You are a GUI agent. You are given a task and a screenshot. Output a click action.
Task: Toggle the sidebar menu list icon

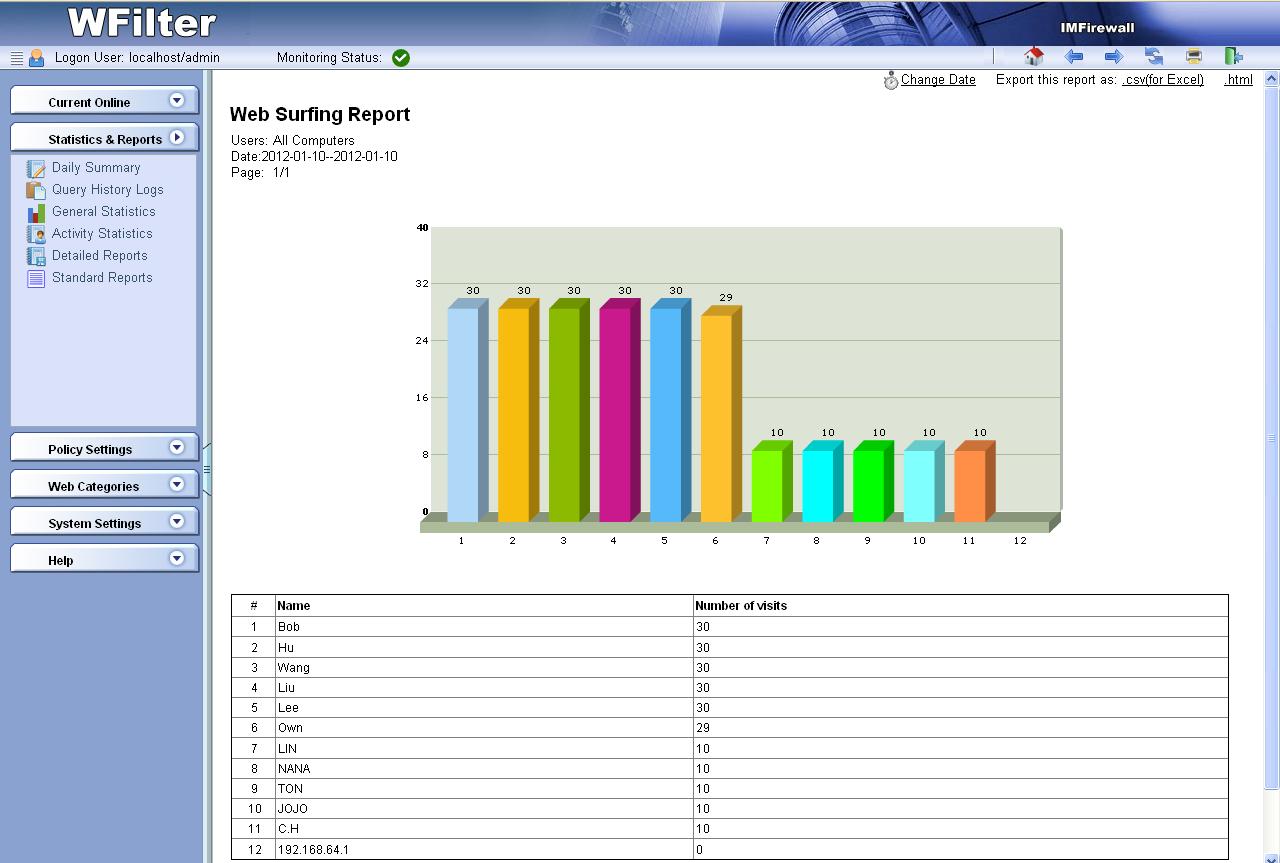pos(17,58)
